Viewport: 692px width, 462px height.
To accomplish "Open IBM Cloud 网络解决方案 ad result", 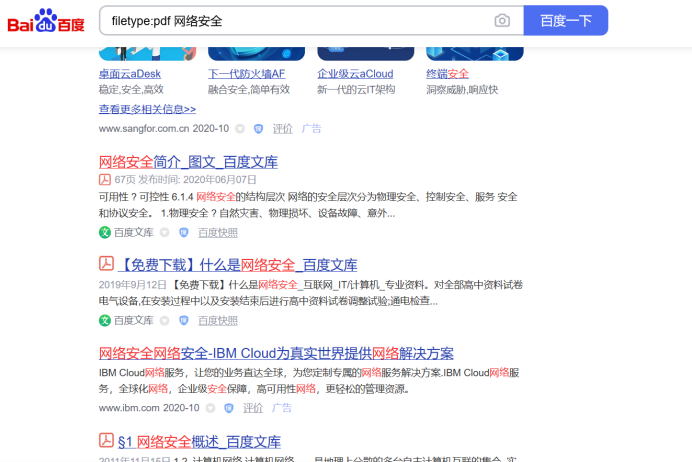I will click(276, 353).
